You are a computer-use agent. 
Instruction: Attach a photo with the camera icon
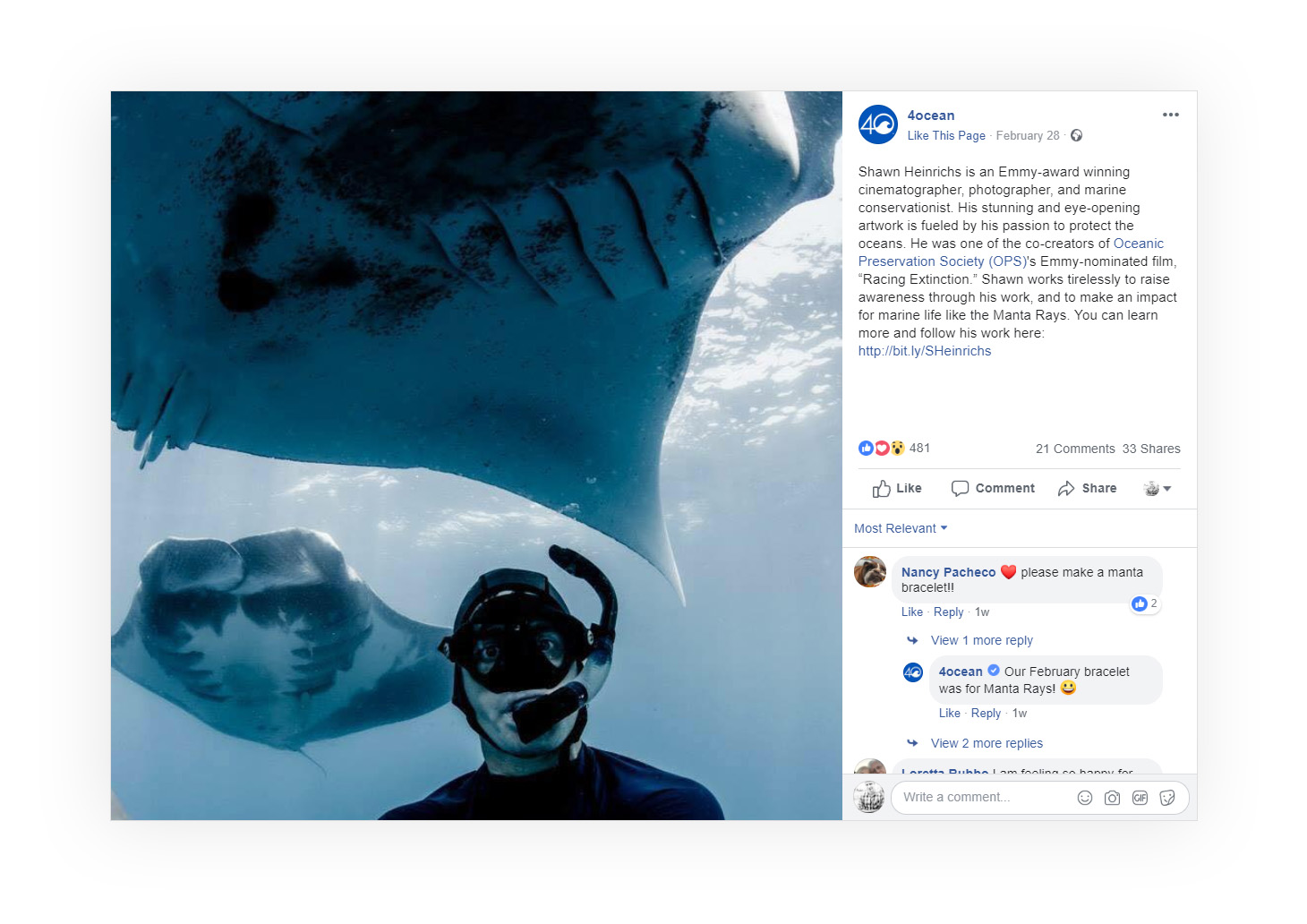click(x=1112, y=798)
